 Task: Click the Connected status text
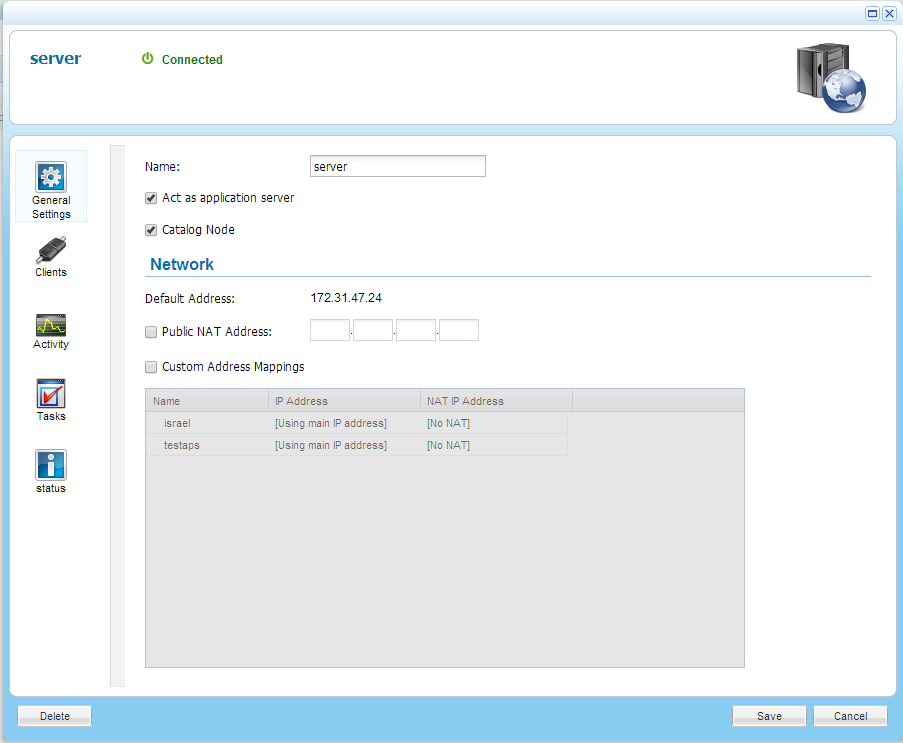[192, 59]
